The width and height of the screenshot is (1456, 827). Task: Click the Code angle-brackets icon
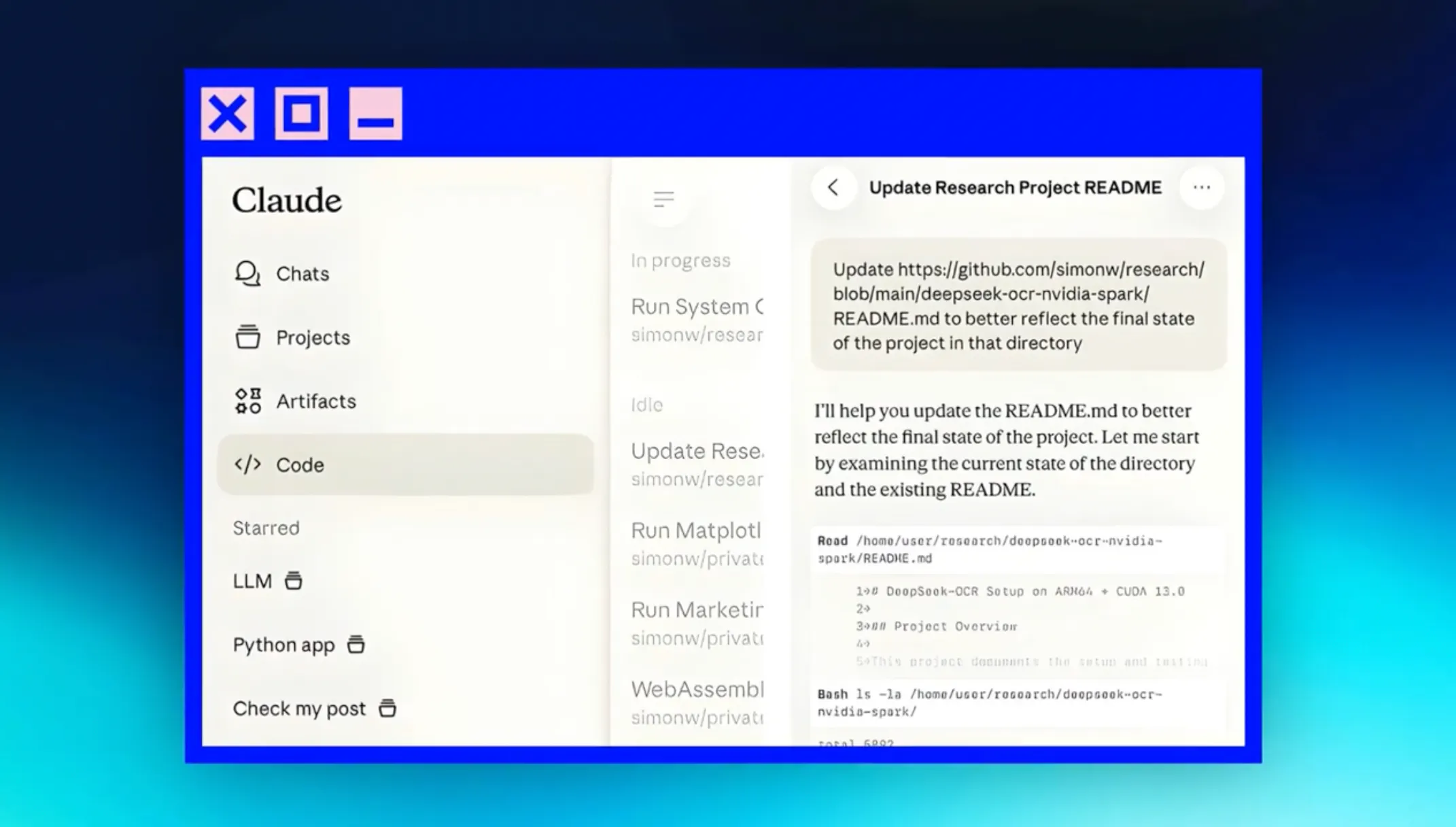[x=247, y=465]
